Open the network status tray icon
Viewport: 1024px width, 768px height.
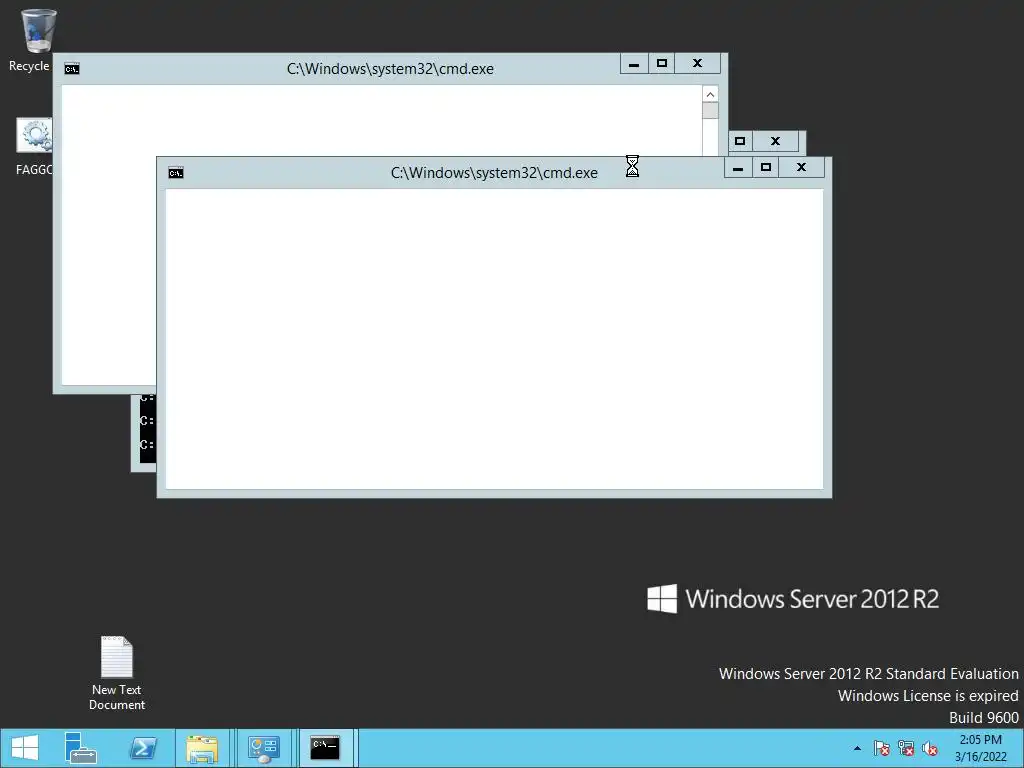pos(906,748)
